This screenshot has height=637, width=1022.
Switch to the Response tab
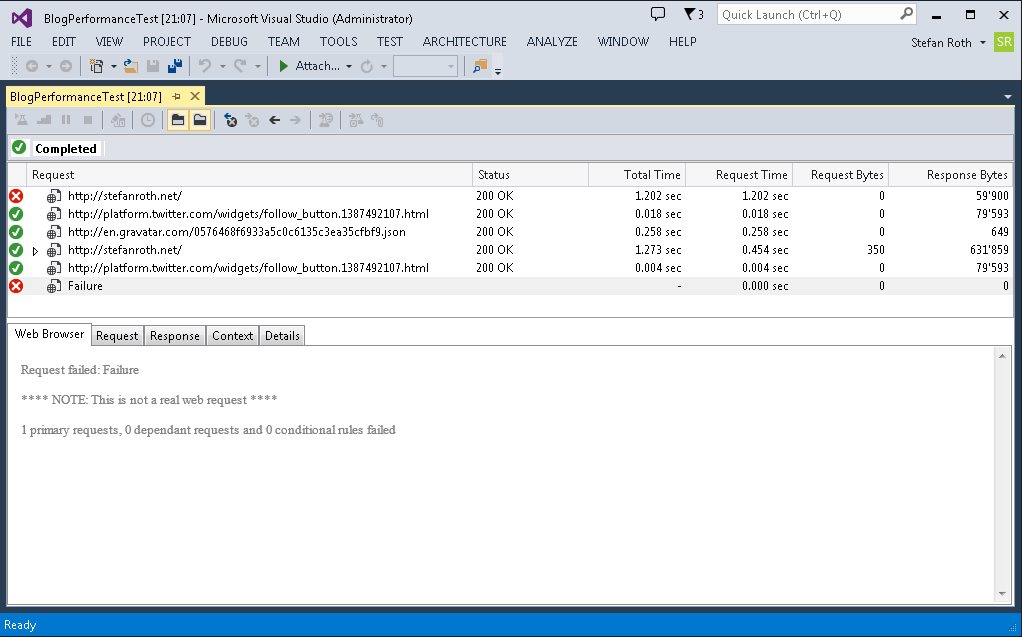pyautogui.click(x=175, y=336)
